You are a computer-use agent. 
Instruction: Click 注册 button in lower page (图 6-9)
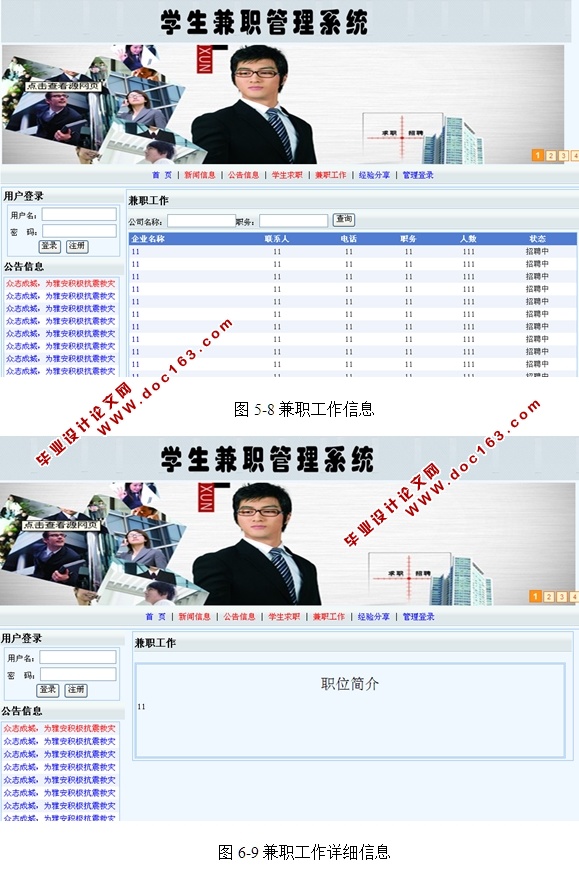[76, 690]
